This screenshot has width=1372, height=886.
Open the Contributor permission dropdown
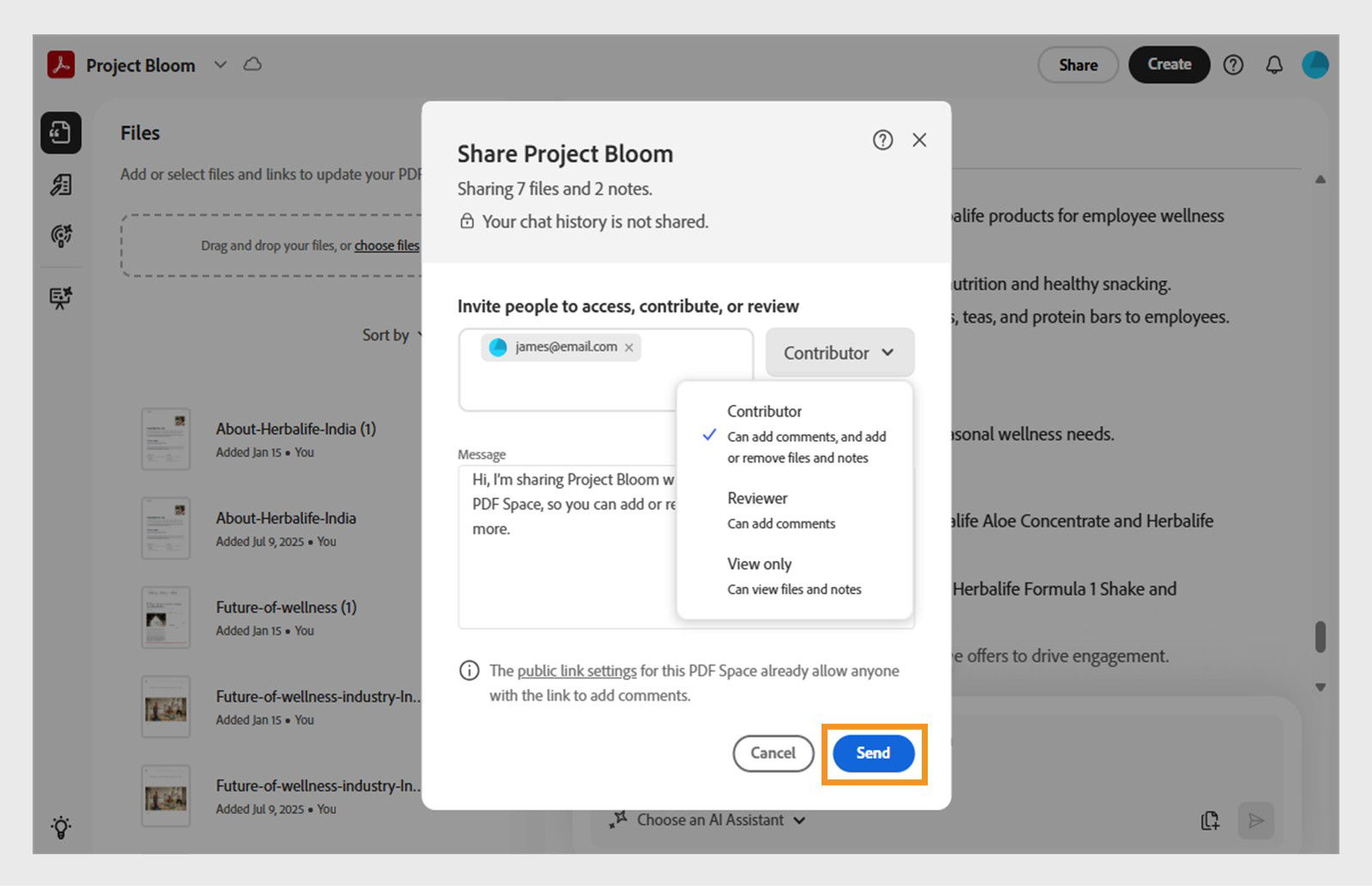[839, 352]
